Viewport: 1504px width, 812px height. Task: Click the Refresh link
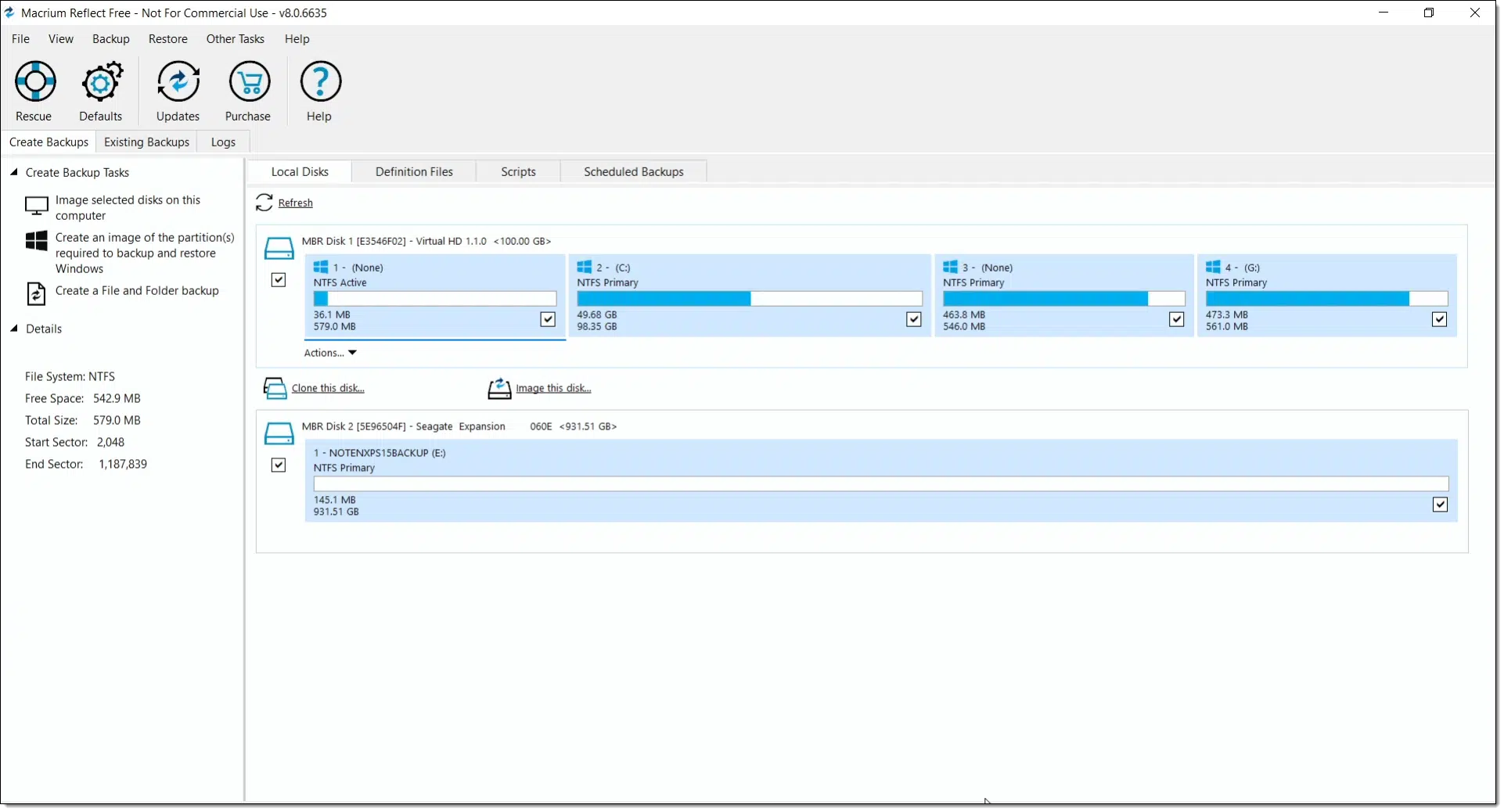pos(296,203)
